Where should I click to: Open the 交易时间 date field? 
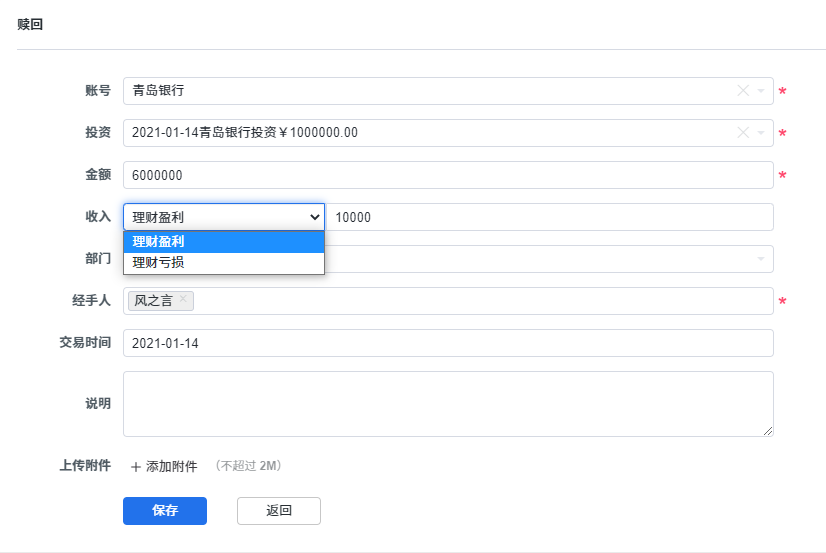pyautogui.click(x=448, y=343)
